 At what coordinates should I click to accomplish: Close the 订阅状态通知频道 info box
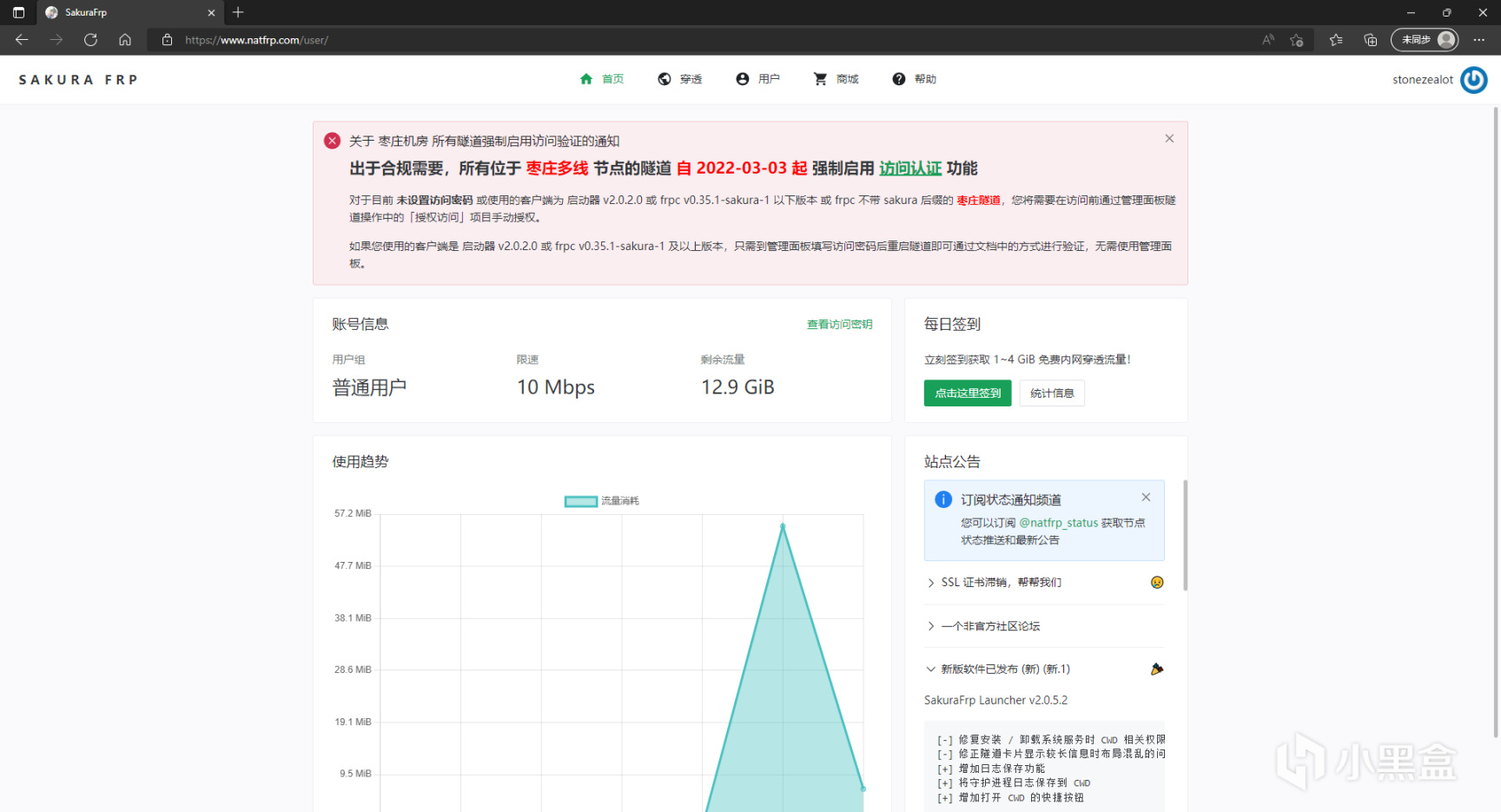1146,498
